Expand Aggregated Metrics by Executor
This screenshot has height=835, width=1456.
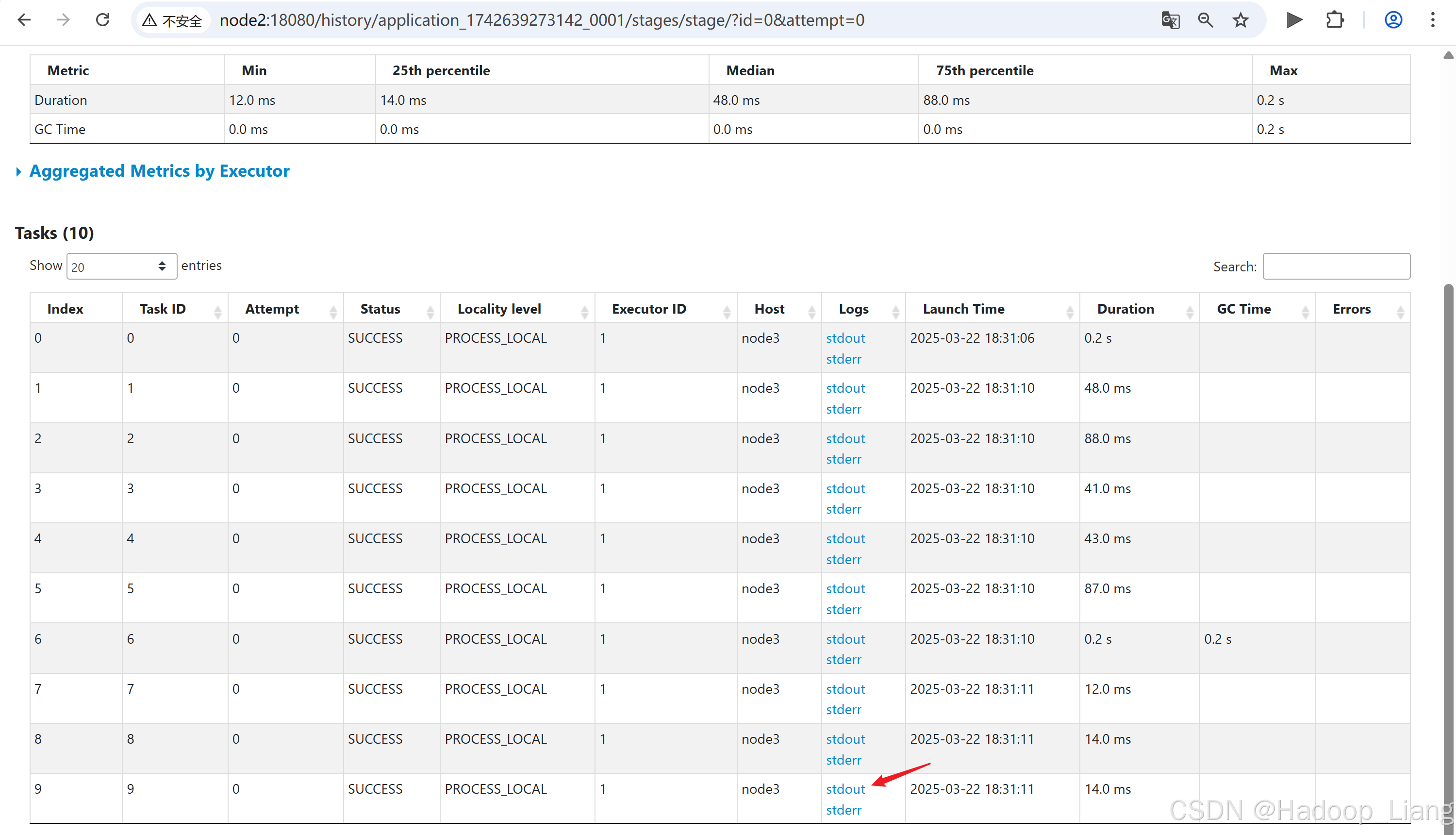pos(159,171)
